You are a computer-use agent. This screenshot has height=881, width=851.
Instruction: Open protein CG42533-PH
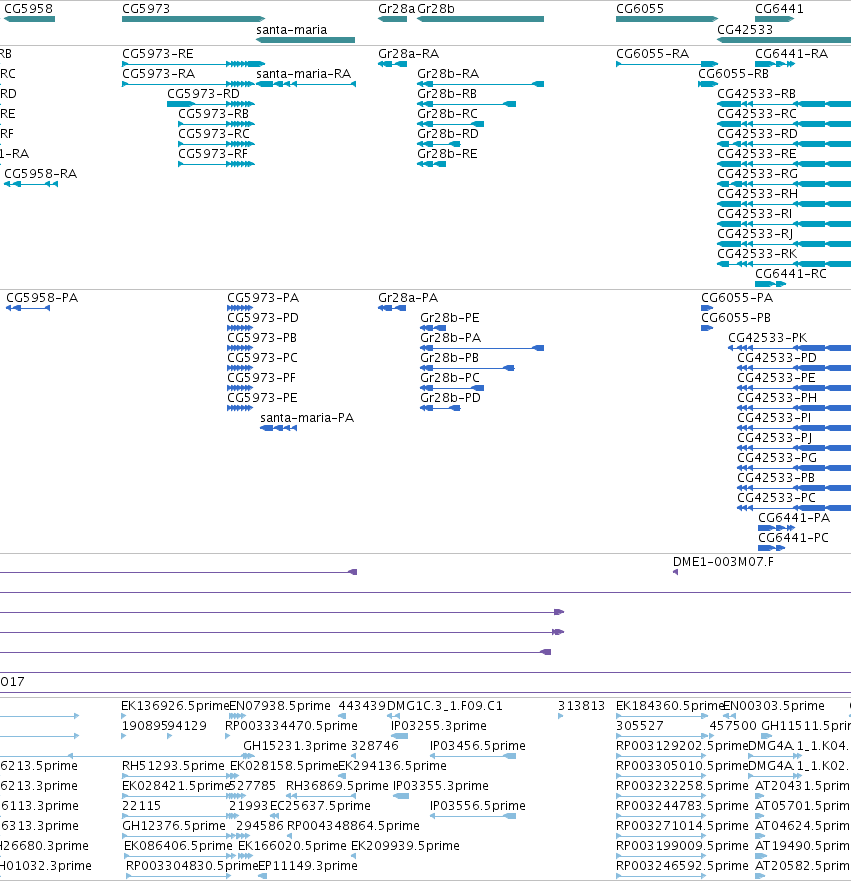[777, 398]
